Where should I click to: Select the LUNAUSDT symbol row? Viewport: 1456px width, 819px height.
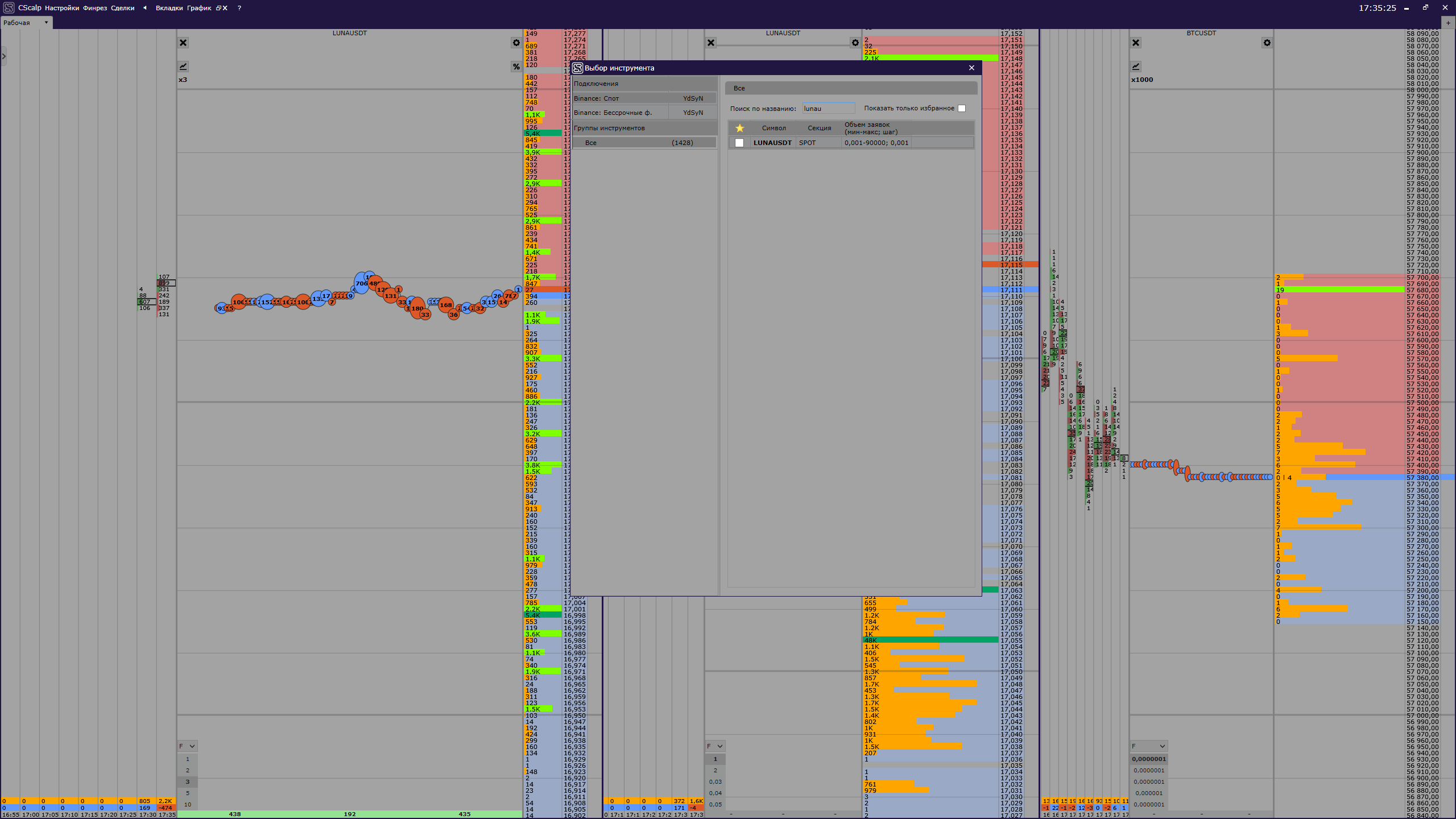(851, 143)
